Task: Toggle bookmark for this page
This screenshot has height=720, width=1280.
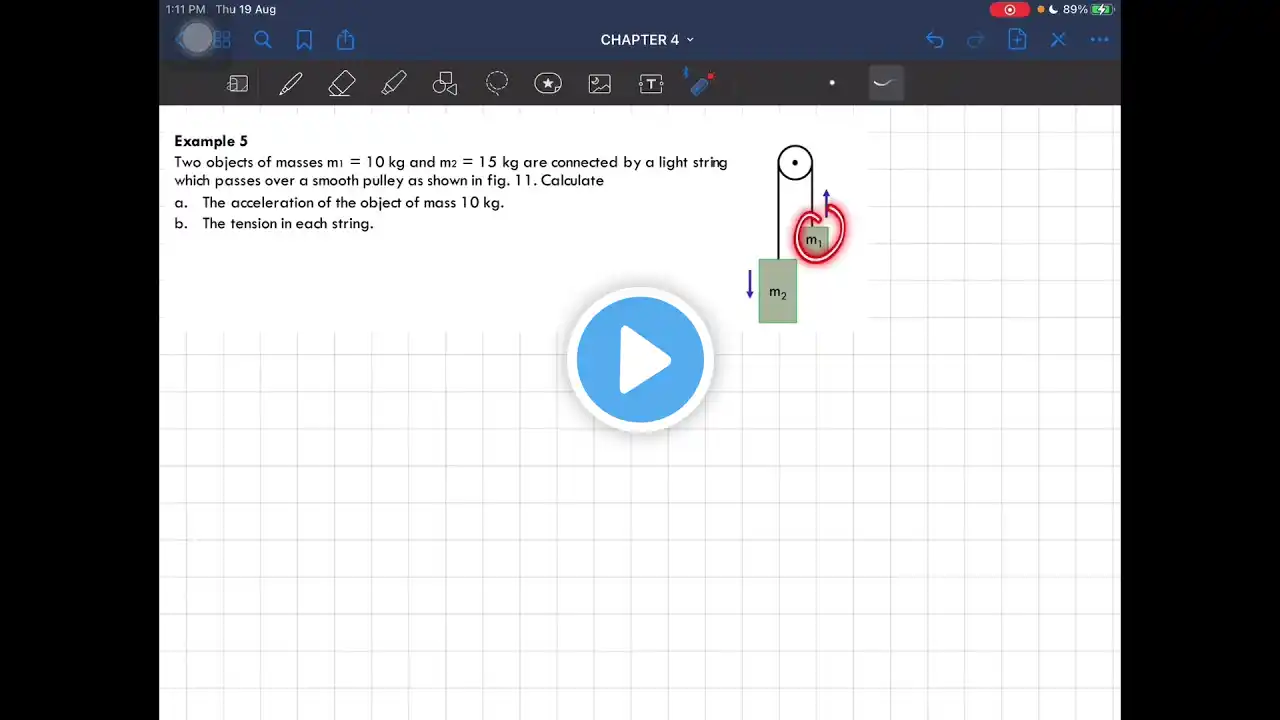Action: pos(304,40)
